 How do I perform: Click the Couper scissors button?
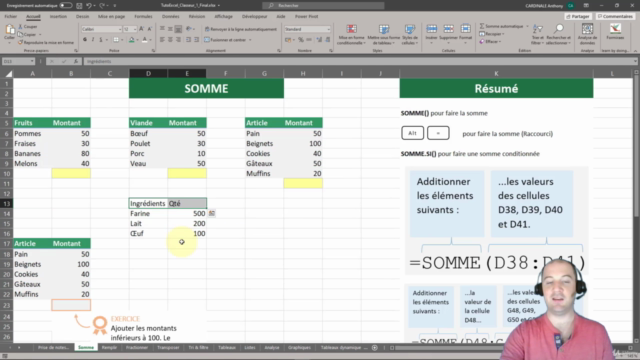(x=27, y=27)
